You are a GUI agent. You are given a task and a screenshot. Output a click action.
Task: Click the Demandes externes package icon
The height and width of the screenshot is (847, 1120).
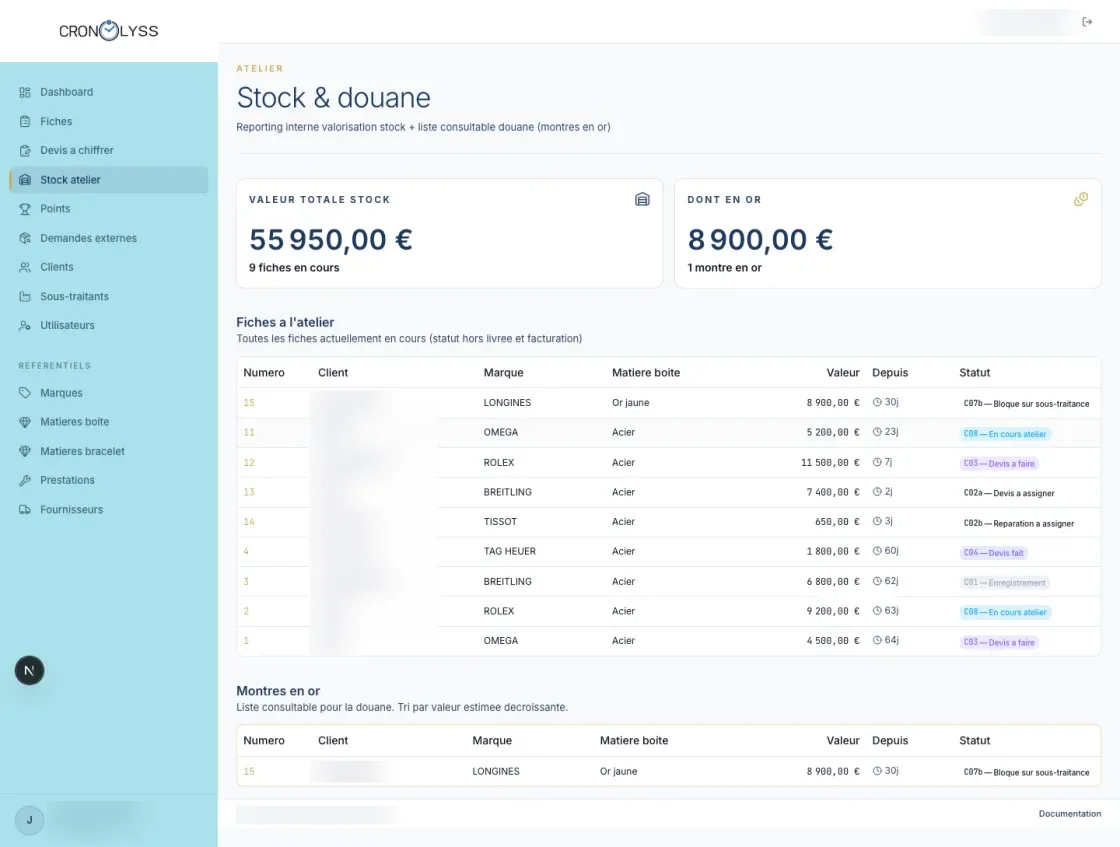pyautogui.click(x=25, y=238)
